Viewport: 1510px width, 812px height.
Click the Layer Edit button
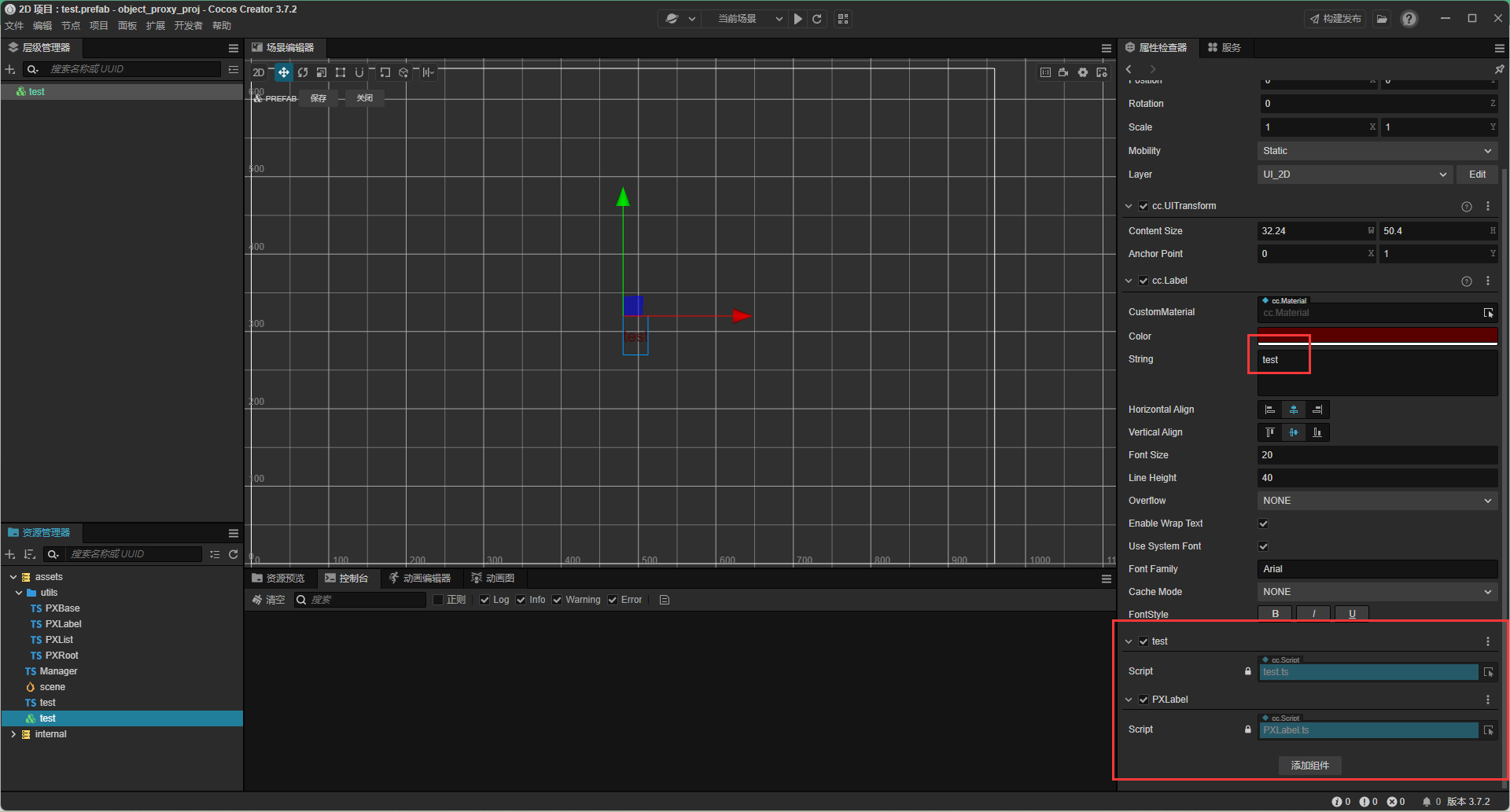click(1477, 175)
